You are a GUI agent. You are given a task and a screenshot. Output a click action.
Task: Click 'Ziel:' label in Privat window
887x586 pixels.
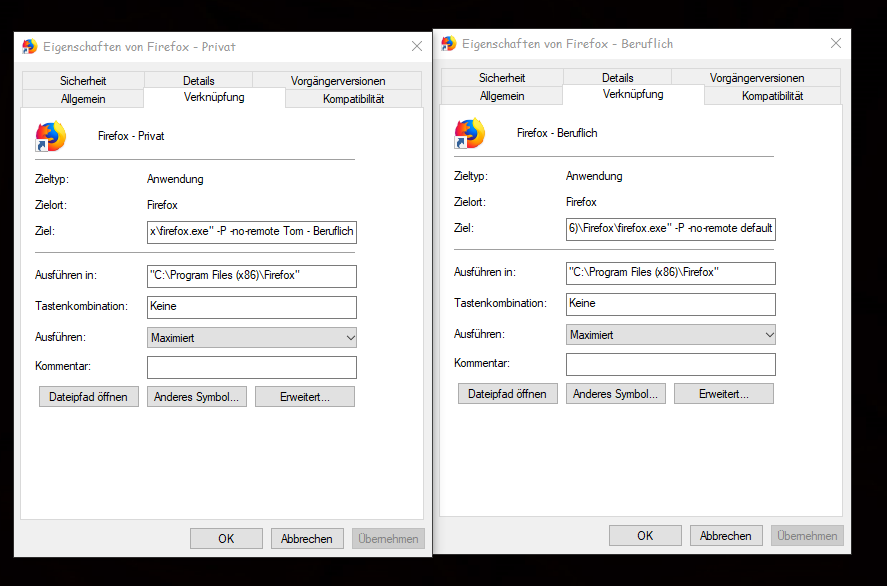(x=45, y=231)
